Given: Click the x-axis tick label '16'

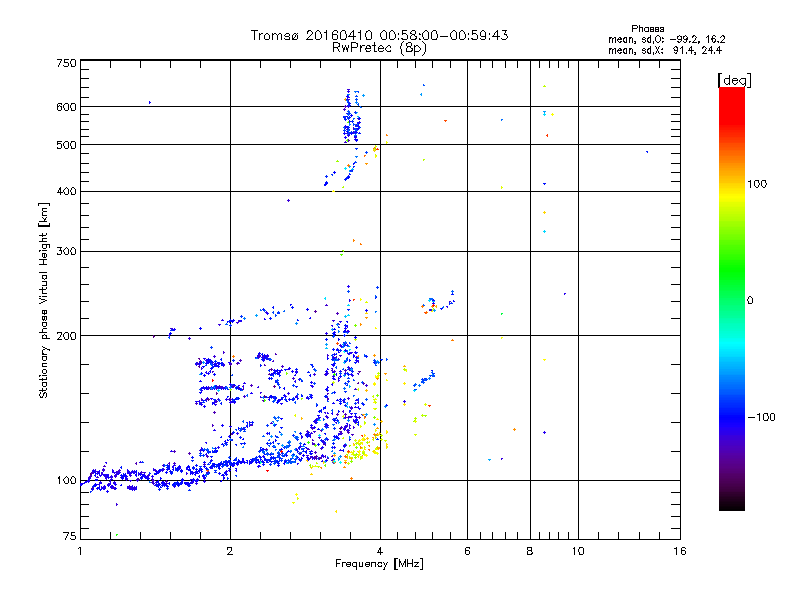Looking at the screenshot, I should [680, 551].
